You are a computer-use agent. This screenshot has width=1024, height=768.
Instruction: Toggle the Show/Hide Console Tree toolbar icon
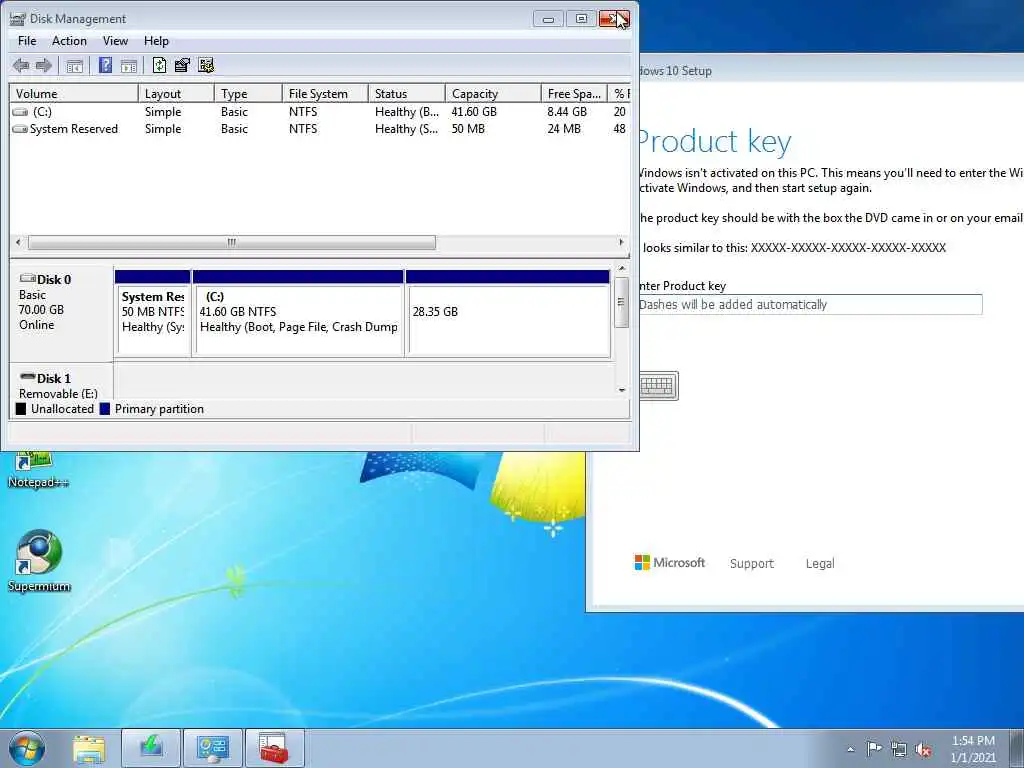click(x=74, y=65)
